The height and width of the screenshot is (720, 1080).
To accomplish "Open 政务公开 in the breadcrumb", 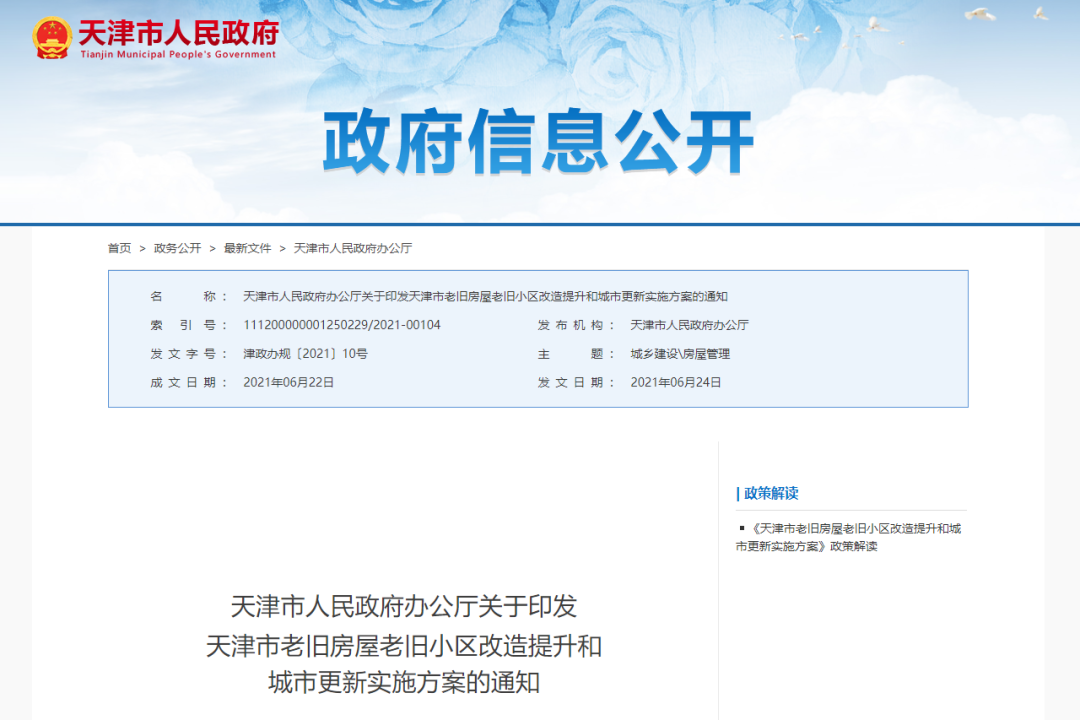I will (x=177, y=248).
